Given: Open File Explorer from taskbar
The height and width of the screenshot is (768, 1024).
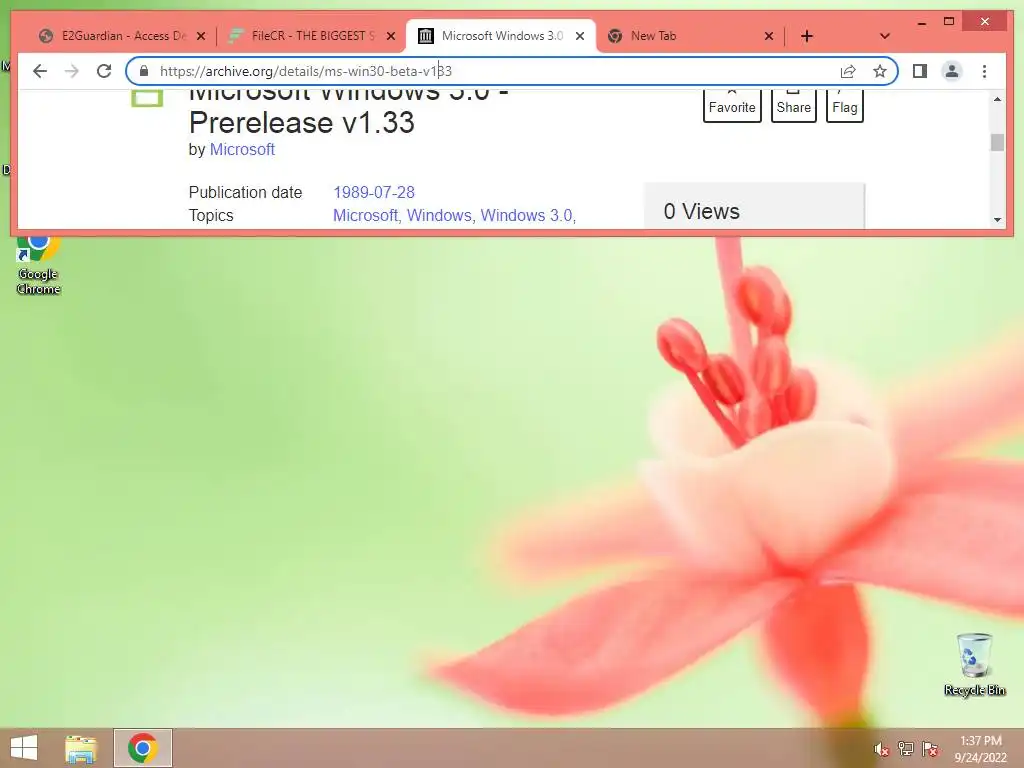Looking at the screenshot, I should point(81,748).
